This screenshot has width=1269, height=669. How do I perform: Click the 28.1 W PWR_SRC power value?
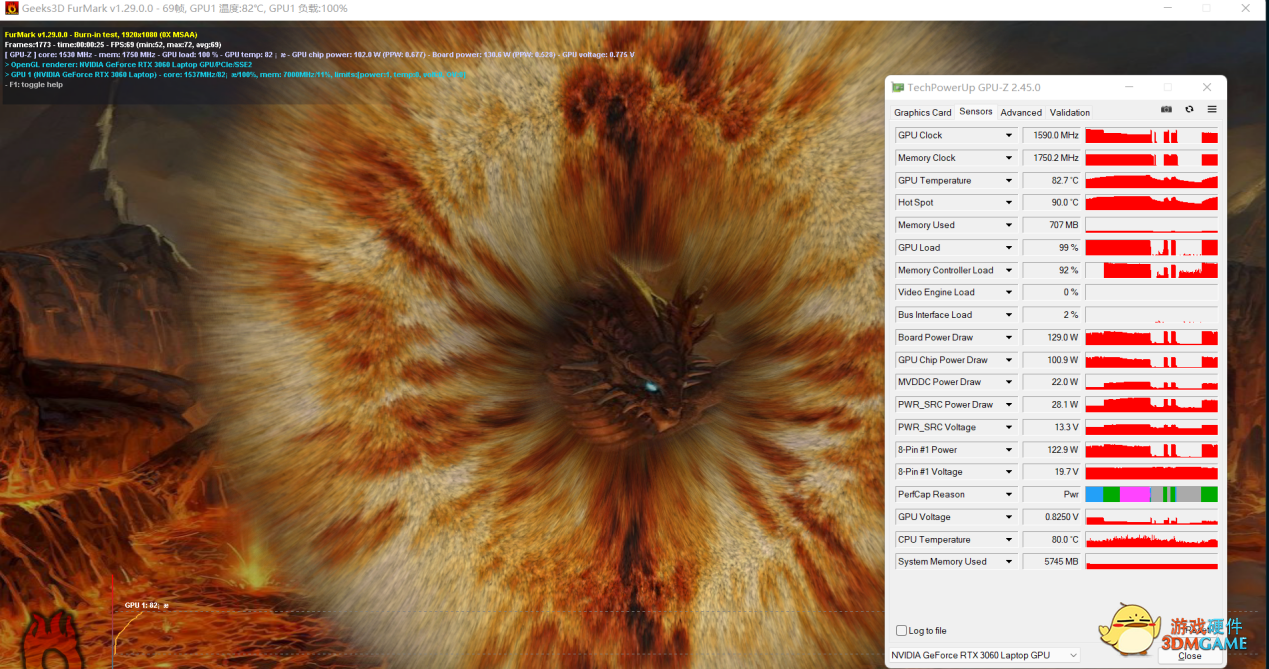point(1052,405)
